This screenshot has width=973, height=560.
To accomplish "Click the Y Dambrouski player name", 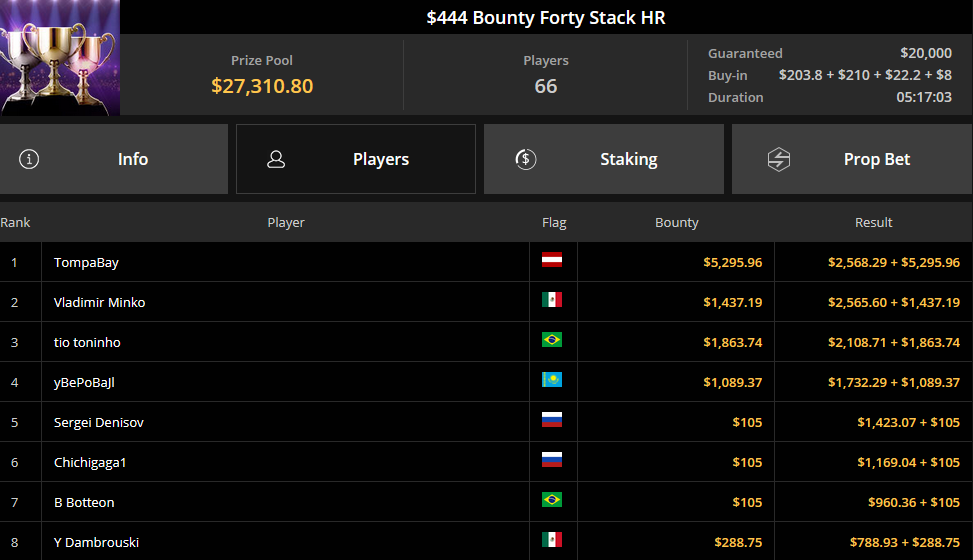I will point(96,542).
